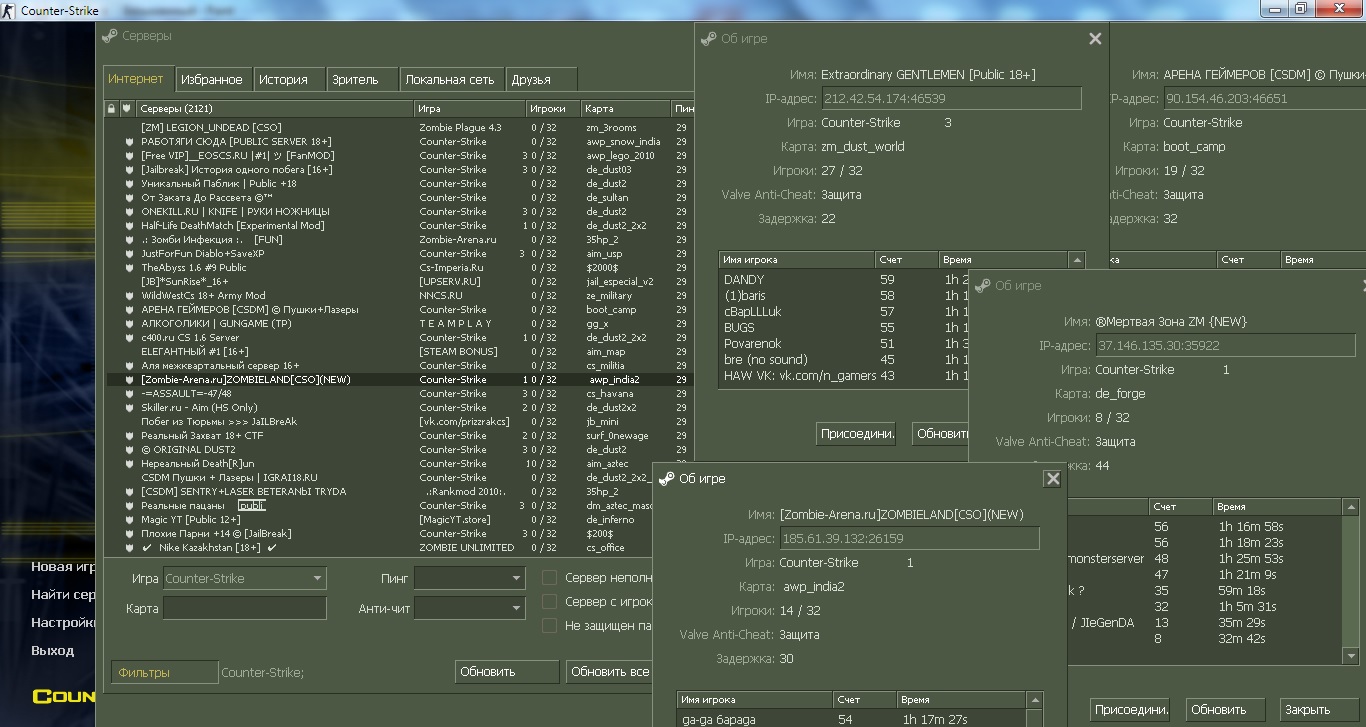Select the Локальная сеть tab

tap(453, 80)
